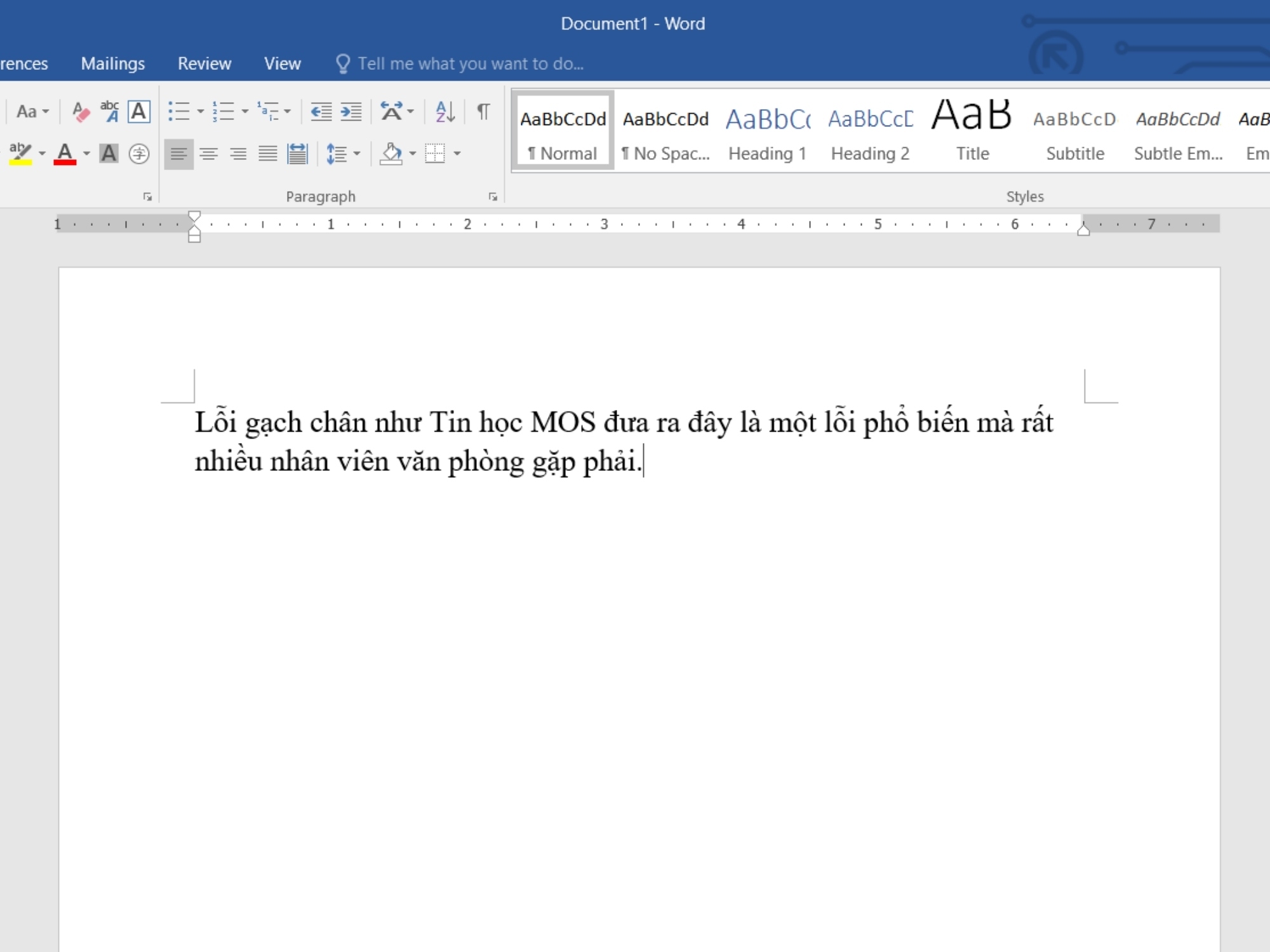Place cursor in text 'Tin học MOS'

(x=512, y=423)
